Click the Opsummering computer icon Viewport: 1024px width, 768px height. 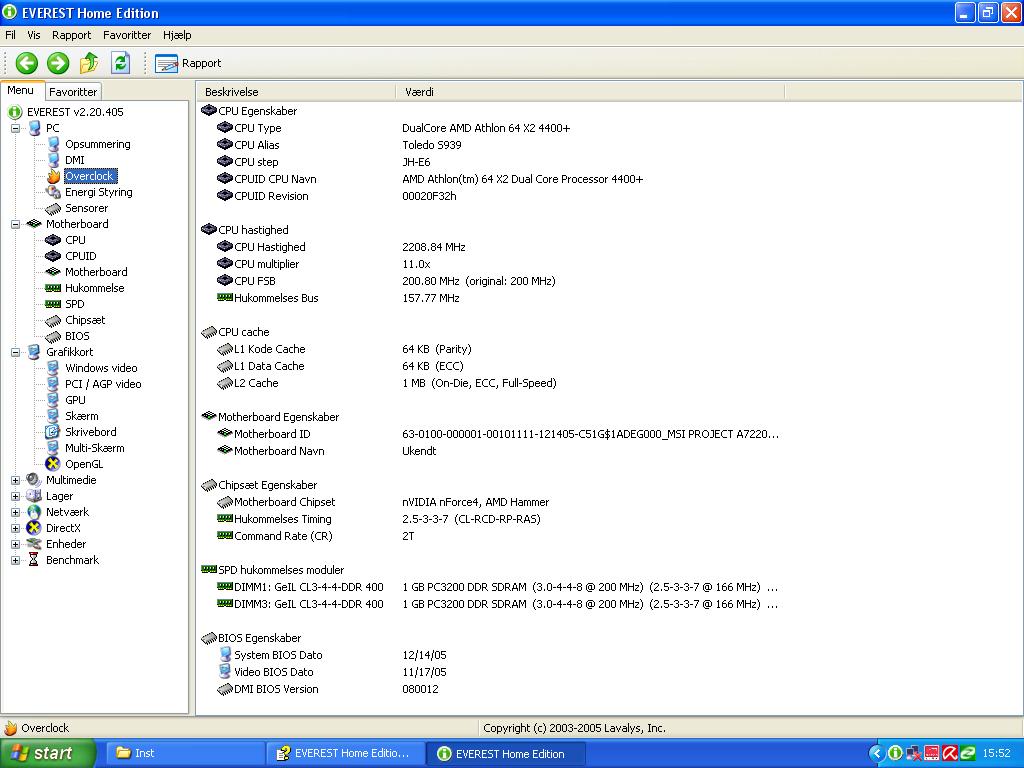(x=53, y=144)
